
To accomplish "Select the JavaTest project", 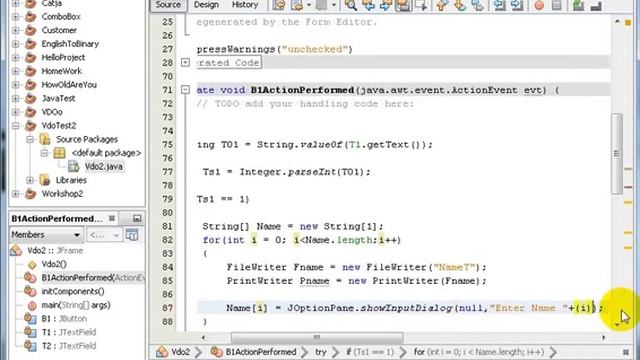I will point(58,98).
